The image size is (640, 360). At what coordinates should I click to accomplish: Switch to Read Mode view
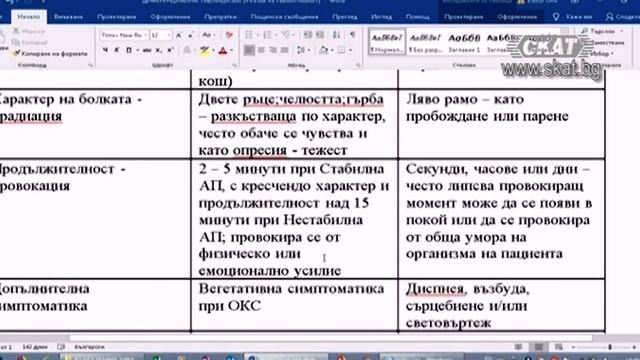click(x=518, y=347)
